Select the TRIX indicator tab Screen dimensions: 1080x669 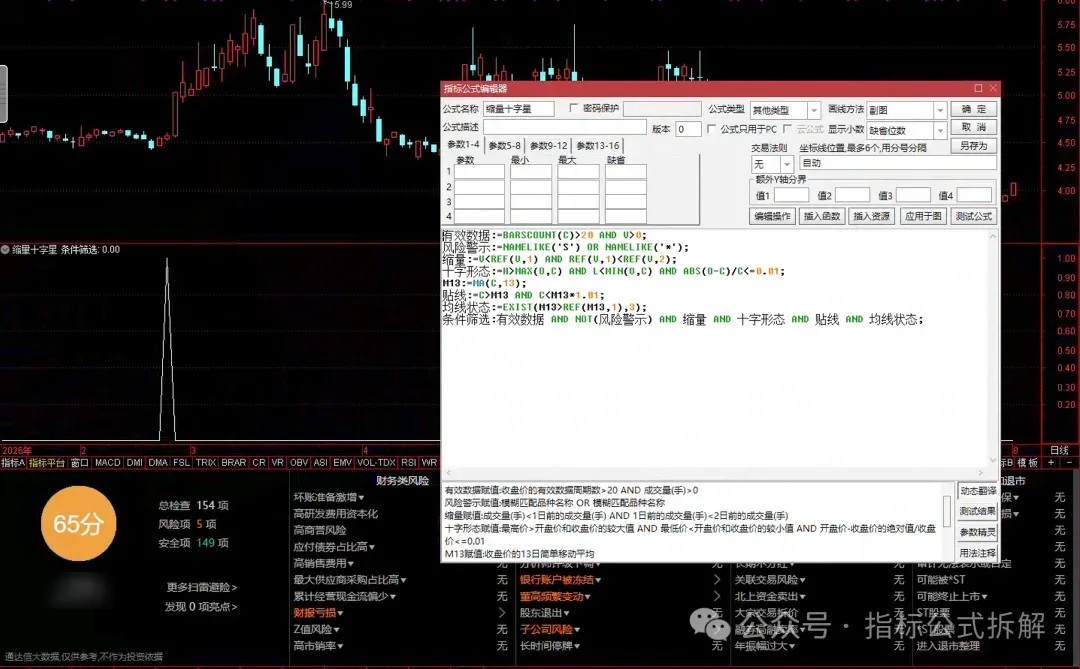205,462
